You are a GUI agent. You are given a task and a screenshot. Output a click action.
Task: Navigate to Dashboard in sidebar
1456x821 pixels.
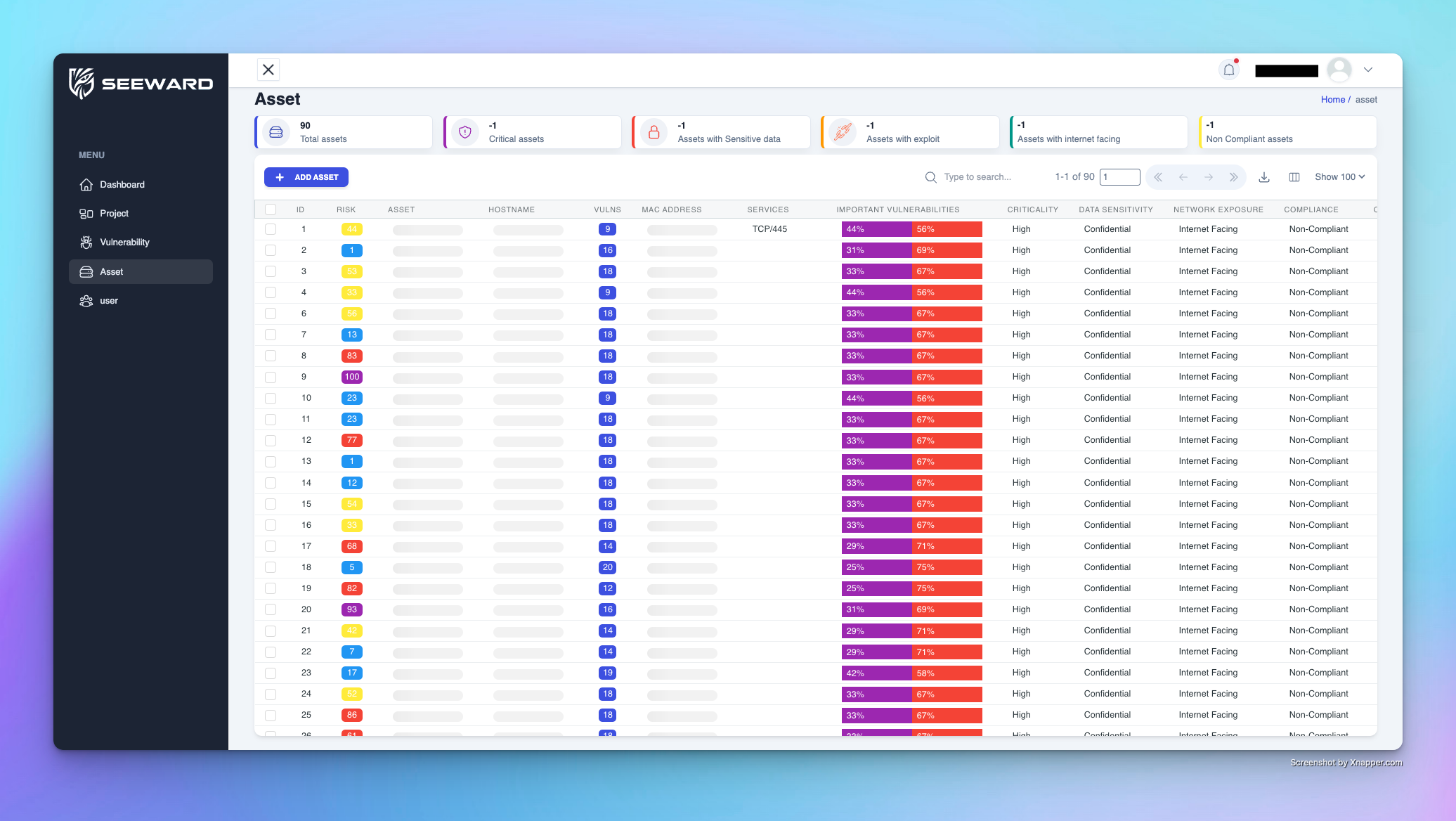tap(122, 185)
